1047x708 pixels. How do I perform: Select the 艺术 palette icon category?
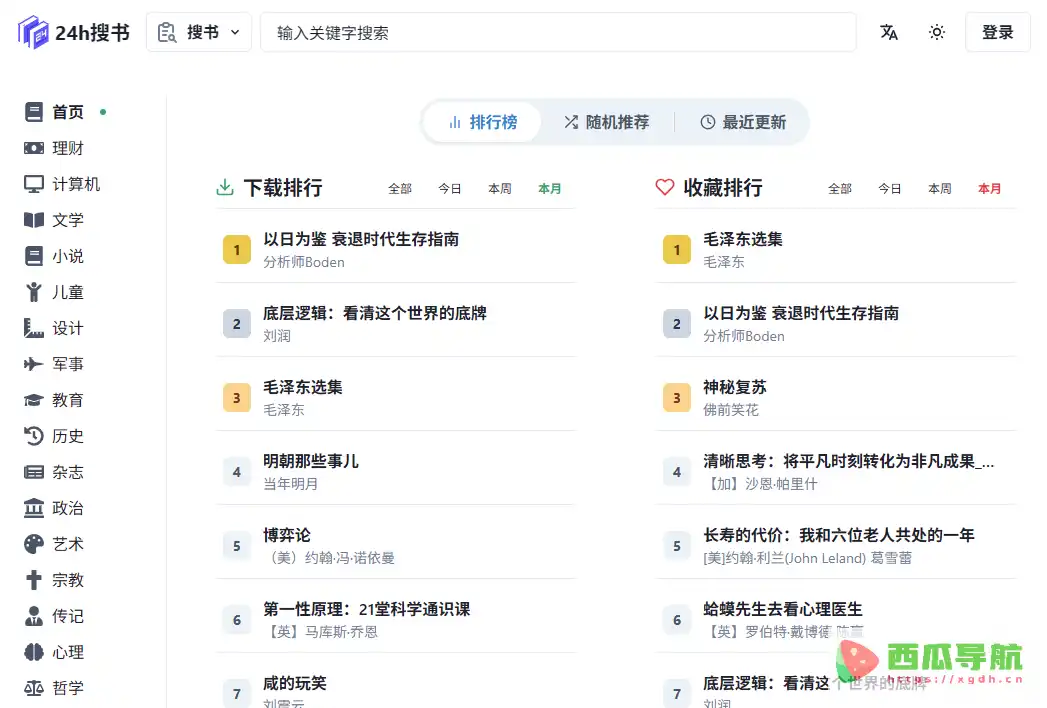coord(33,544)
